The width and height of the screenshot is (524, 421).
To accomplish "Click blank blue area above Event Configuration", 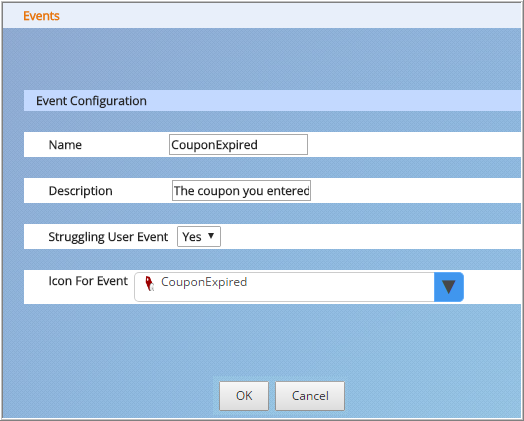I will (x=262, y=59).
